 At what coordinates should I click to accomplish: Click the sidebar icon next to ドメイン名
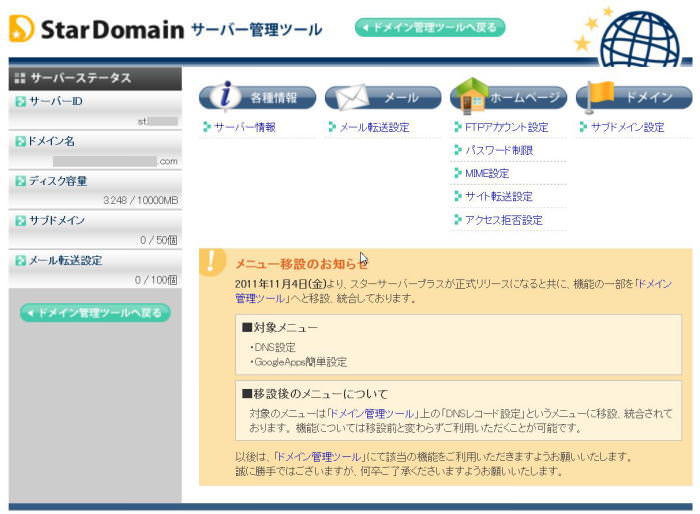(20, 142)
